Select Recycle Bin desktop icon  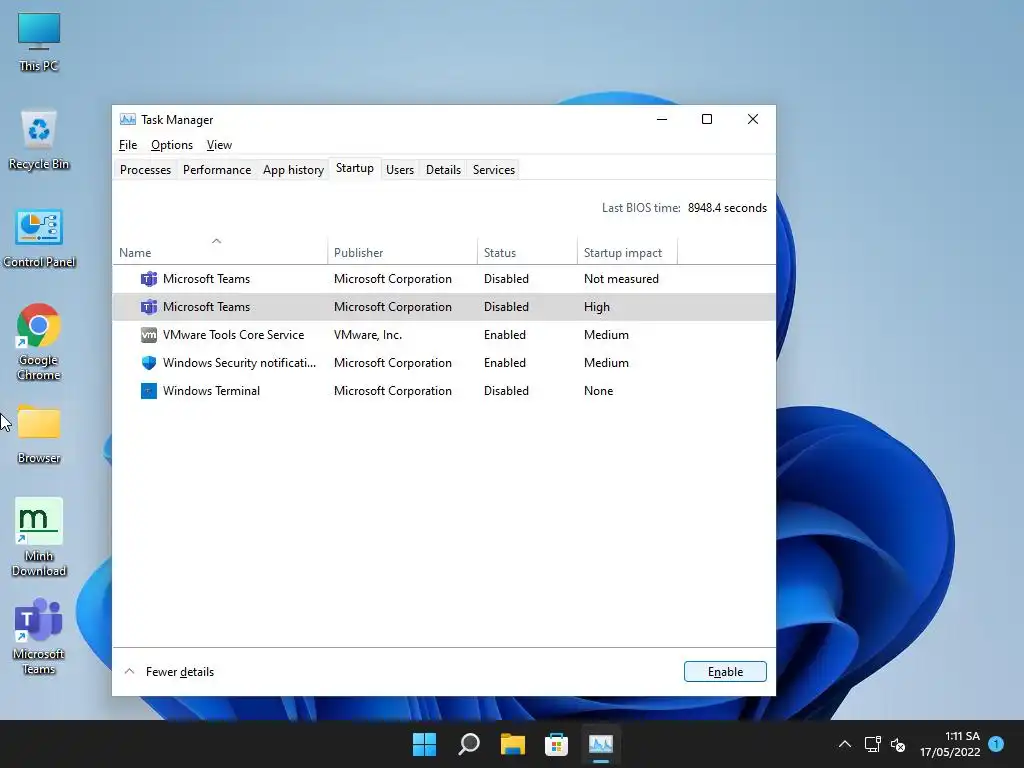39,140
